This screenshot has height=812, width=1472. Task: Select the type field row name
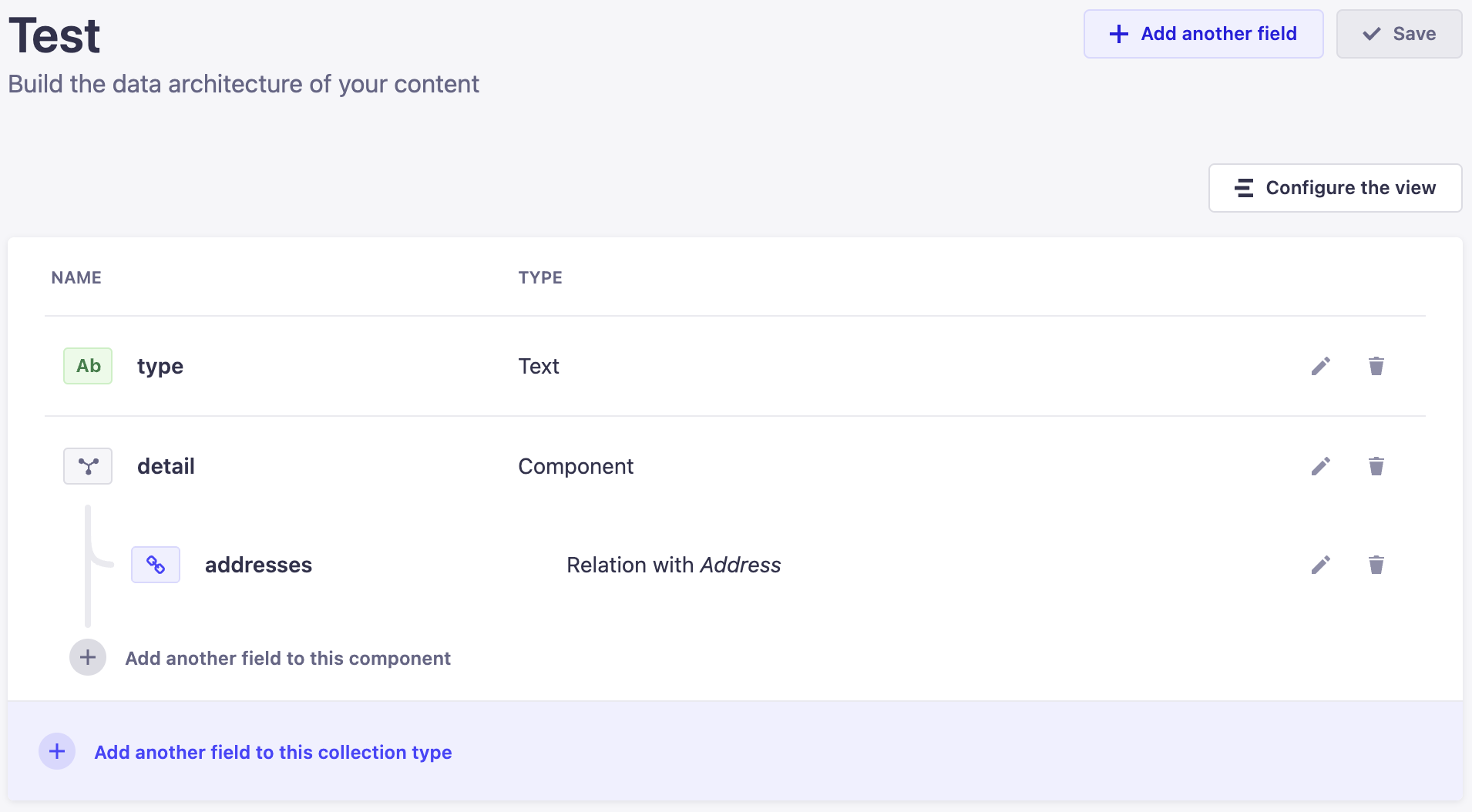(x=160, y=367)
